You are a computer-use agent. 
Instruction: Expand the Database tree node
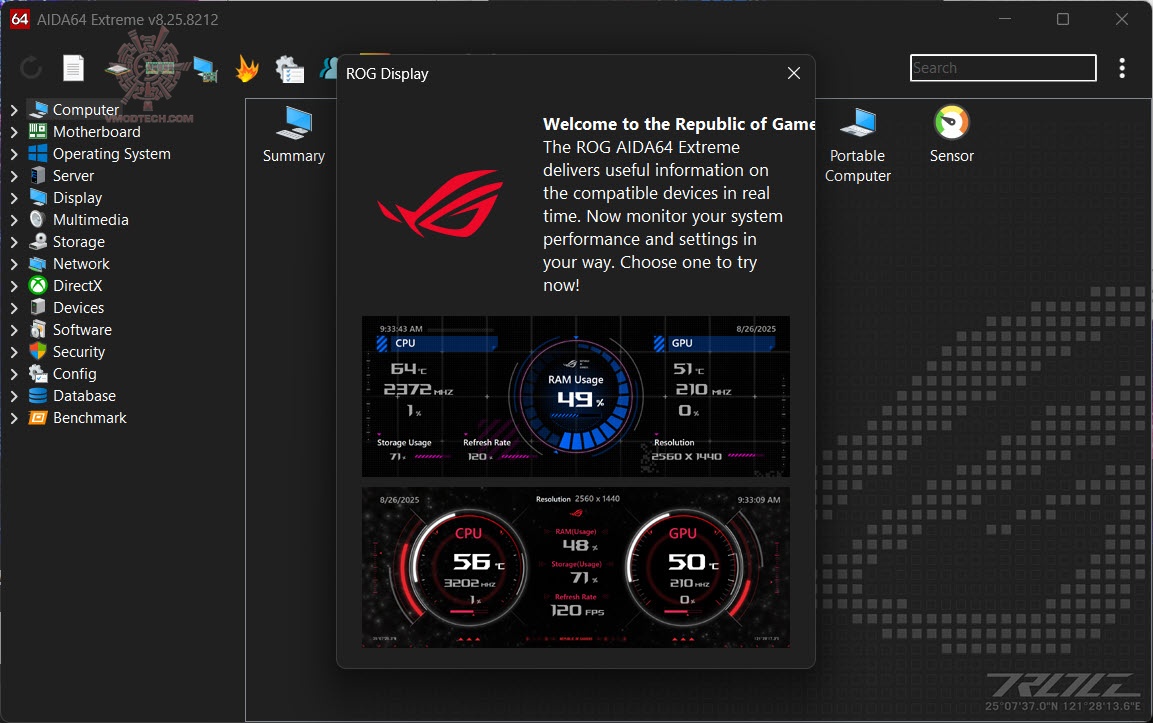14,396
